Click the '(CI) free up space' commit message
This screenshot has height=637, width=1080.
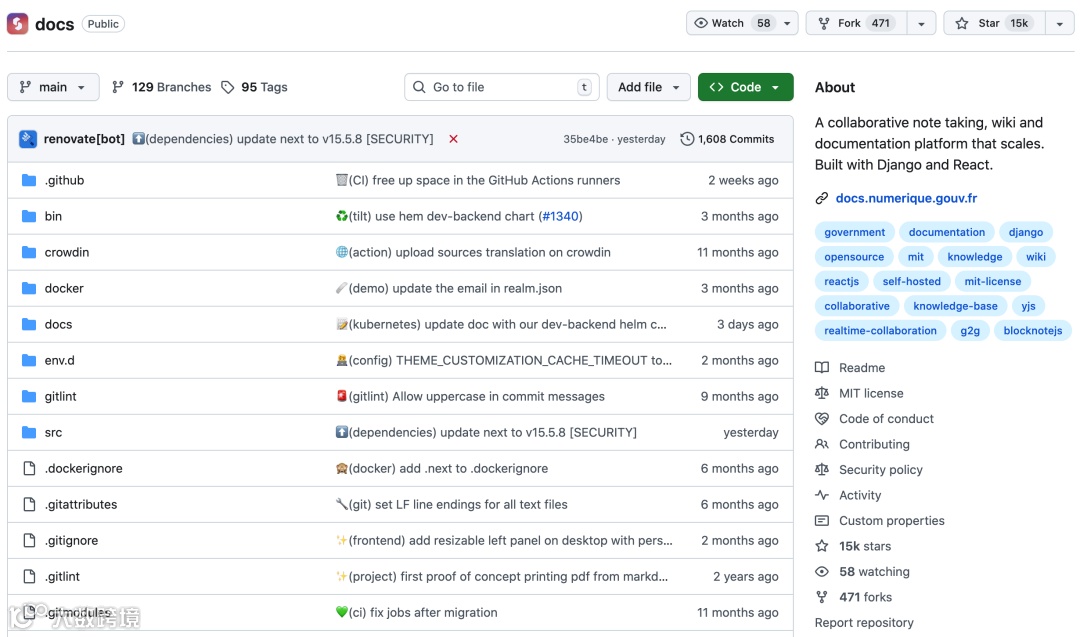pyautogui.click(x=478, y=180)
